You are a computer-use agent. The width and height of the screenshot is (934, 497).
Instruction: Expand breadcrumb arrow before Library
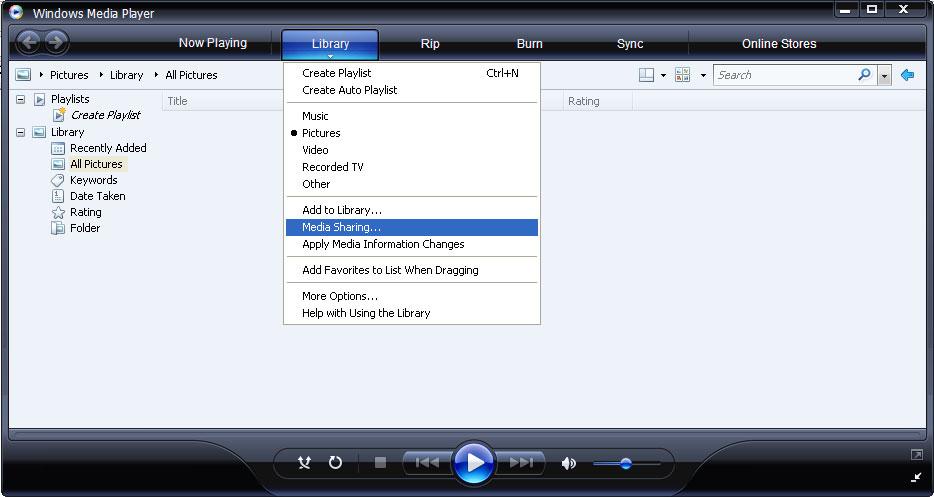101,74
